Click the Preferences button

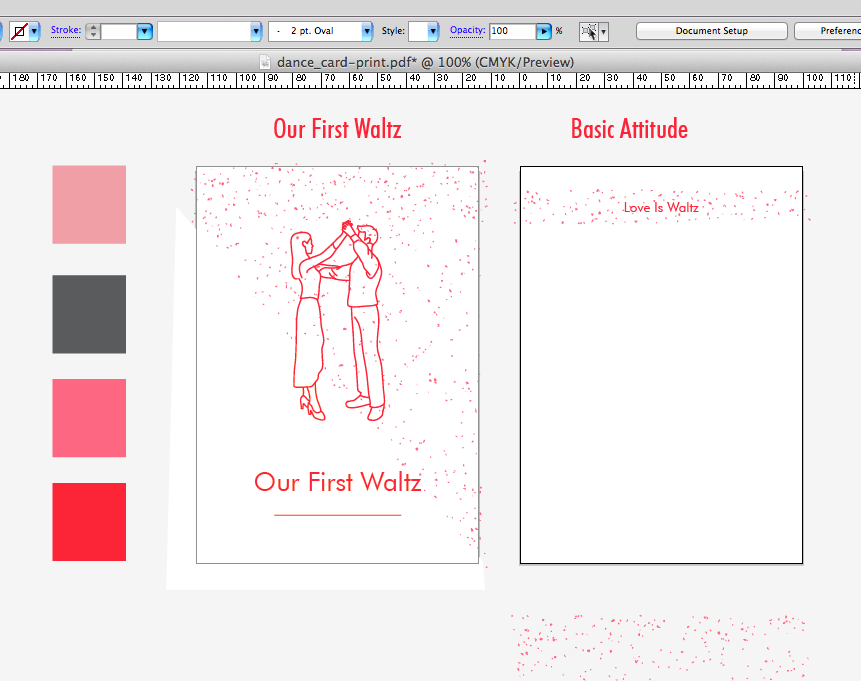click(x=828, y=31)
